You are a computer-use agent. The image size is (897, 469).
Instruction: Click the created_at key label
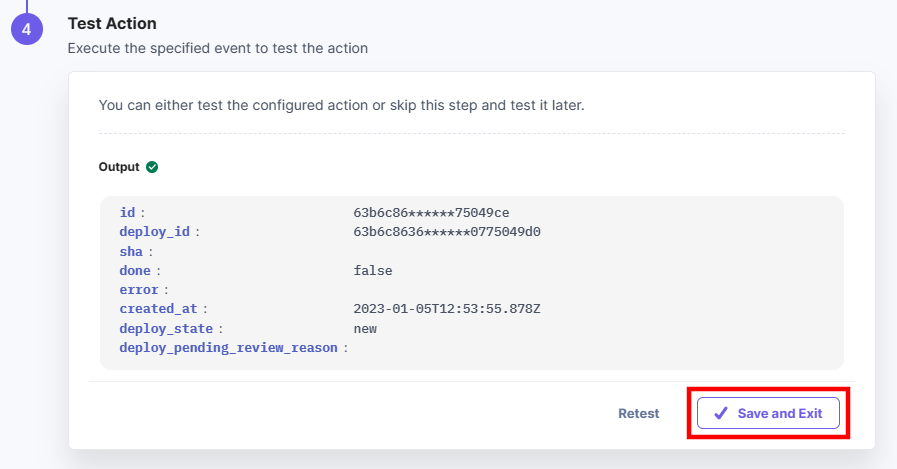tap(158, 309)
